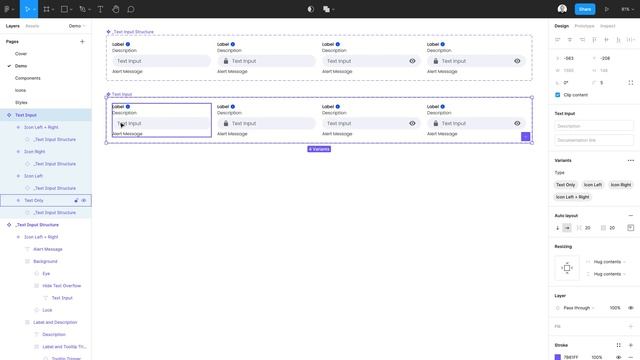Viewport: 640px width, 360px height.
Task: Toggle Clip content checkbox
Action: (x=558, y=95)
